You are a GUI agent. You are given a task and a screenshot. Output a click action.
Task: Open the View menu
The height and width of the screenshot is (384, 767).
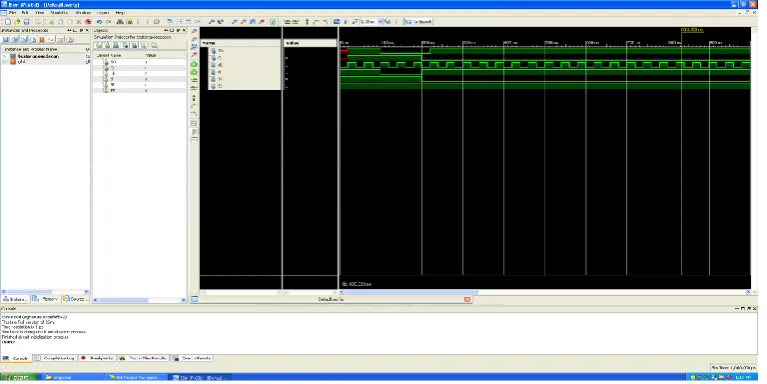tap(39, 13)
